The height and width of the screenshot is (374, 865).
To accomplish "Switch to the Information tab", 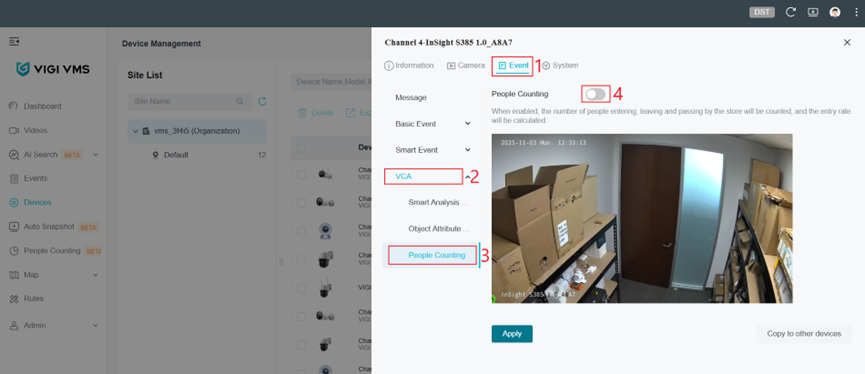I will point(409,65).
